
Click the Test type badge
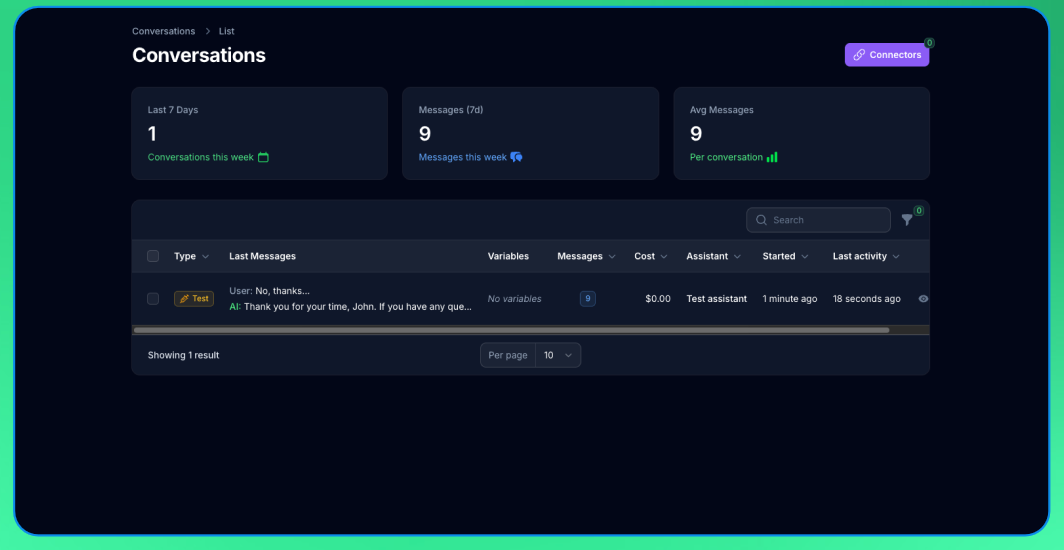tap(194, 298)
